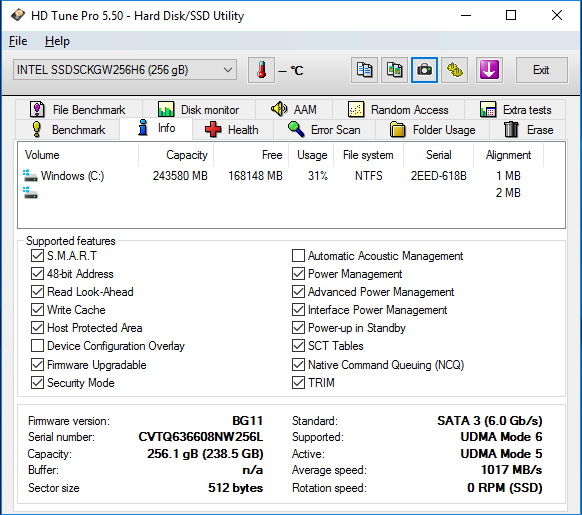Click the 1017 MB/s average speed value
Image resolution: width=582 pixels, height=515 pixels.
(x=511, y=470)
